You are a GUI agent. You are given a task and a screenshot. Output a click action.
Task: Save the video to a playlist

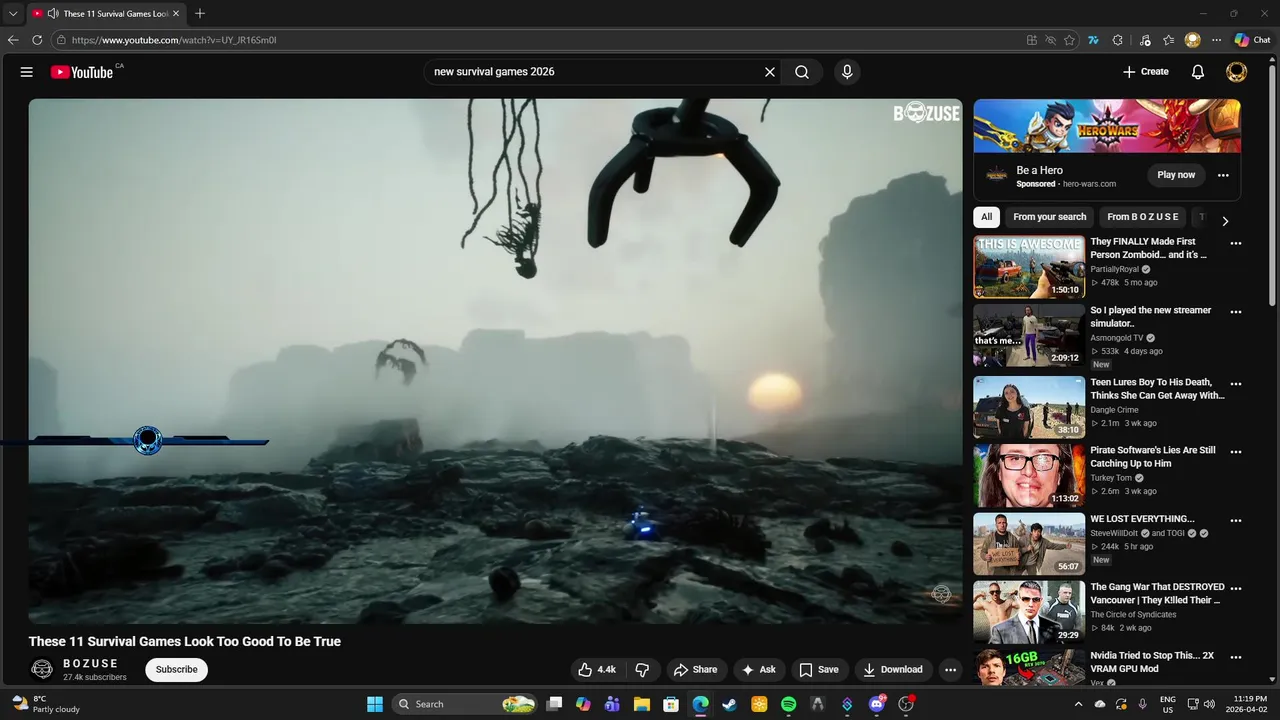tap(818, 670)
